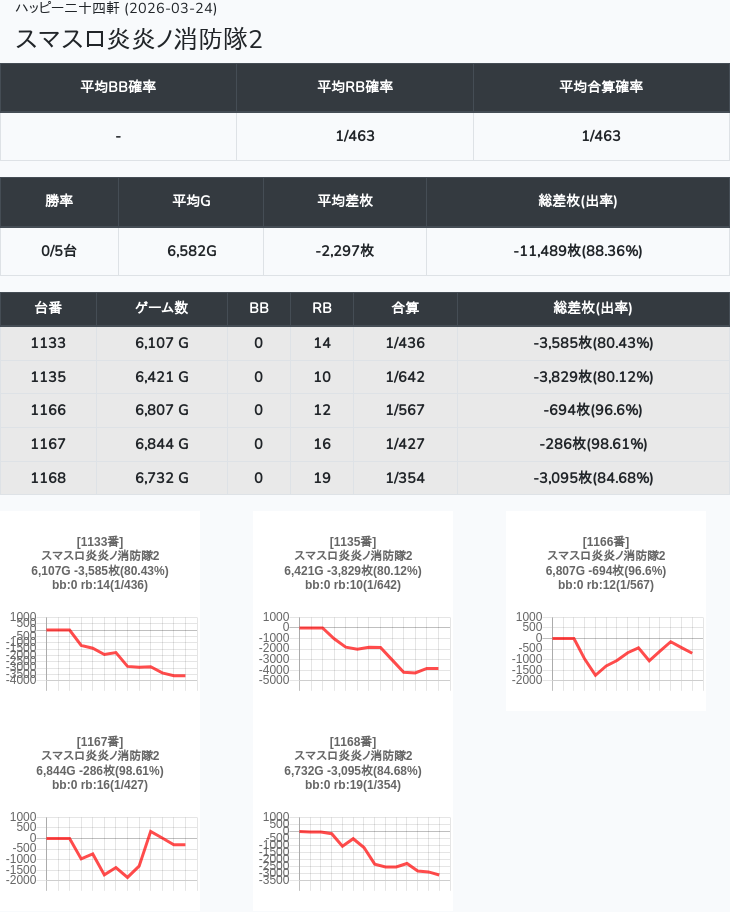The width and height of the screenshot is (730, 912).
Task: Click the 勝率 value 0/5台
Action: click(59, 251)
